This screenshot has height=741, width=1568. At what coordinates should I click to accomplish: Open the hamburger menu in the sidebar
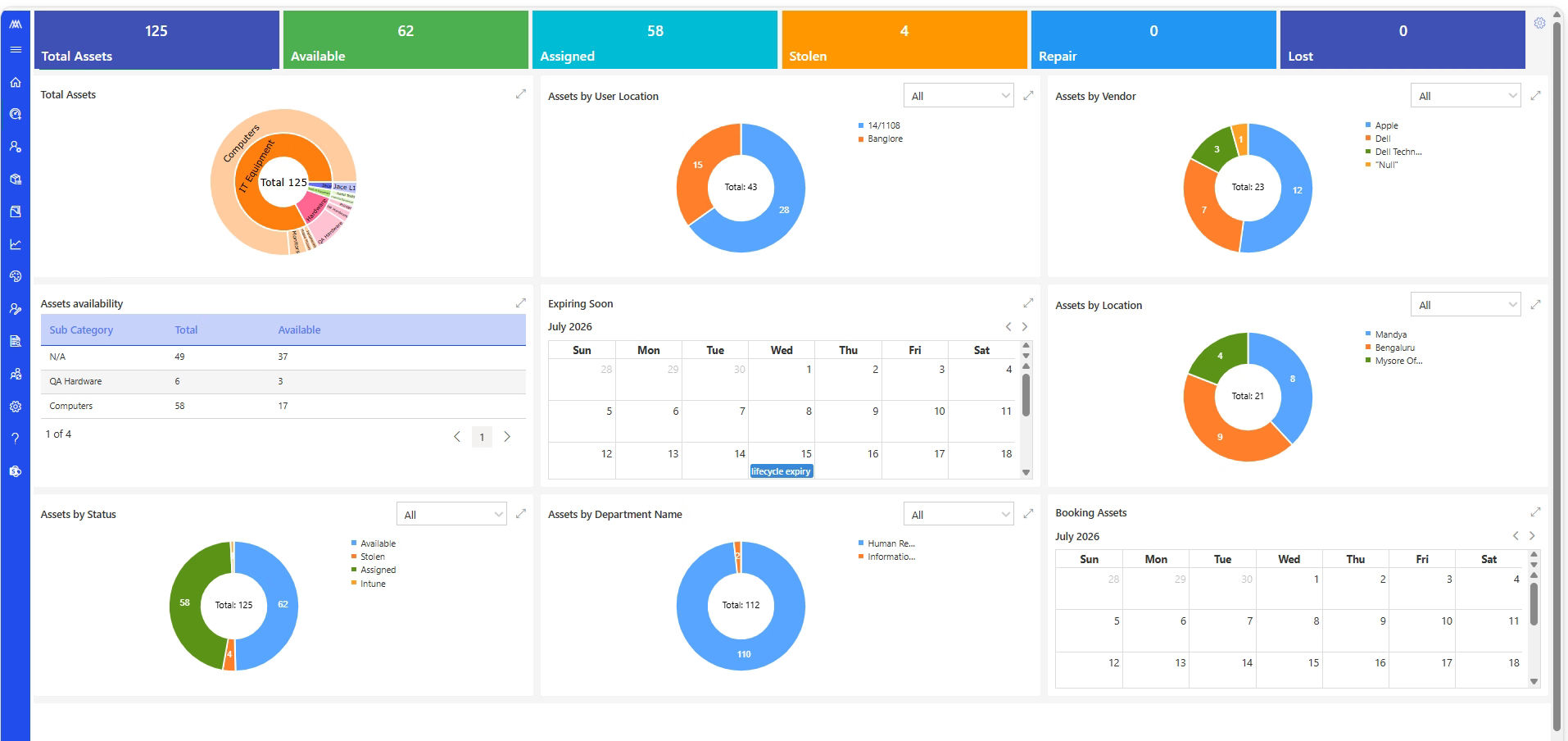pyautogui.click(x=15, y=50)
